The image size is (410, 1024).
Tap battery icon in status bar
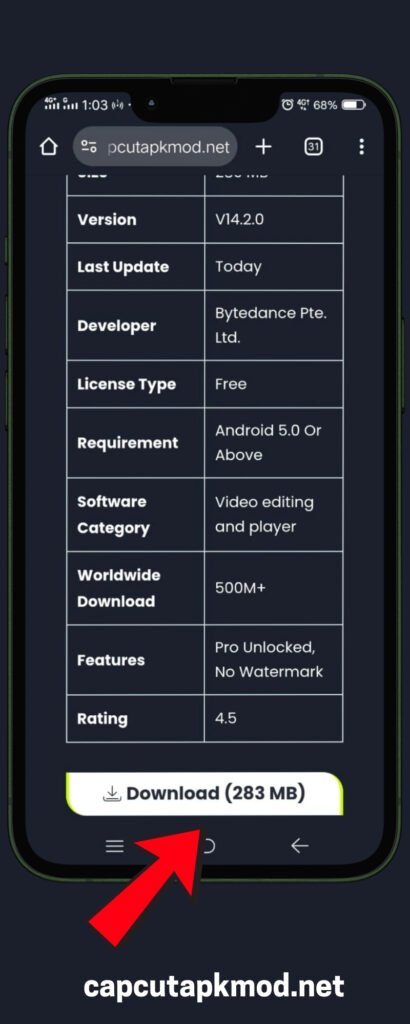(353, 104)
